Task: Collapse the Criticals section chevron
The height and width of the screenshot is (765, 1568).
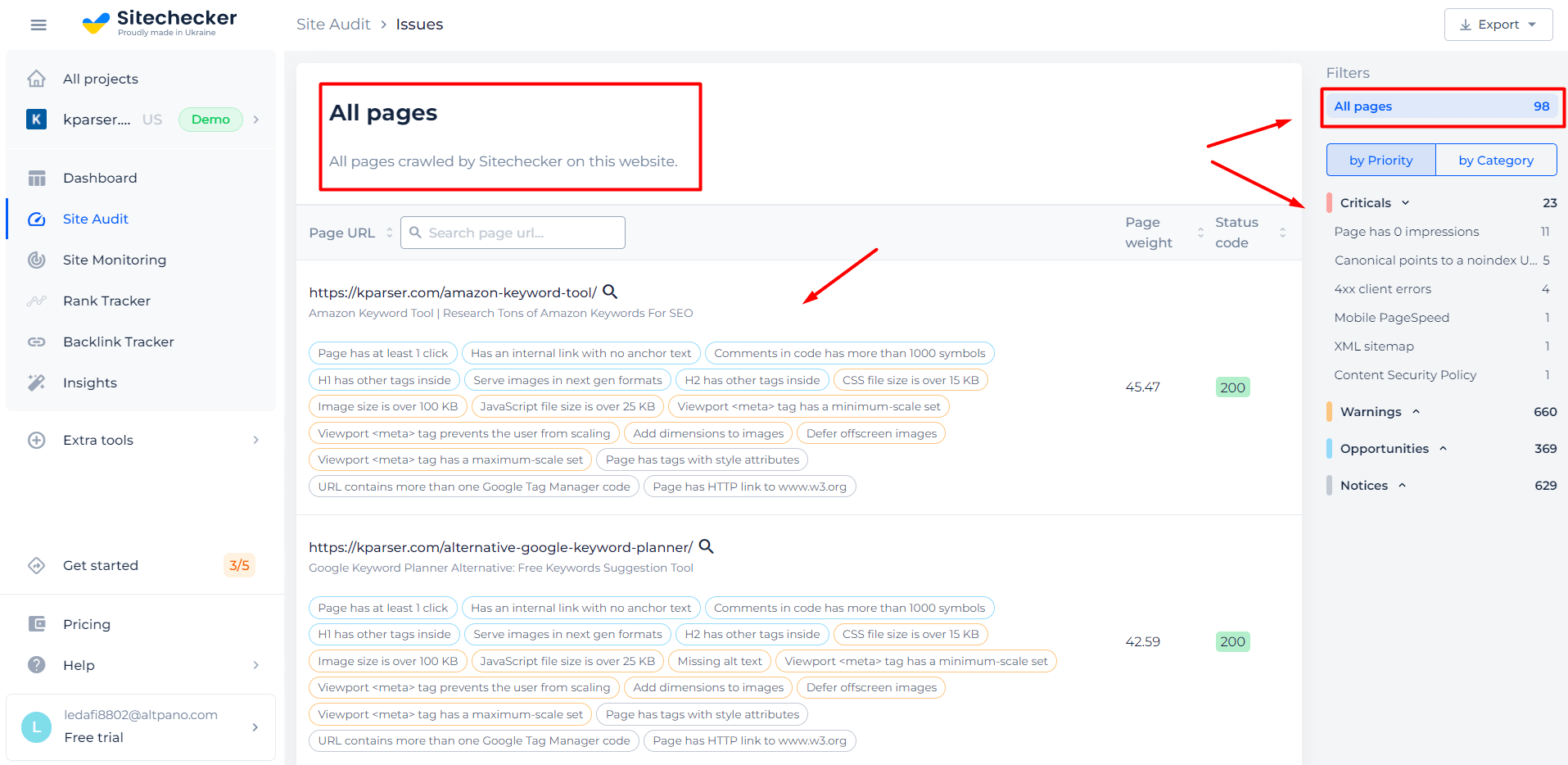Action: [1406, 202]
